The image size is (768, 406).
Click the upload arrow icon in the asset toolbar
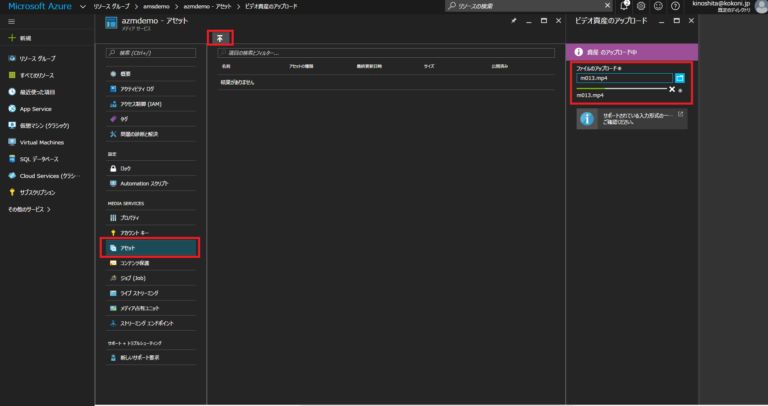pyautogui.click(x=220, y=38)
